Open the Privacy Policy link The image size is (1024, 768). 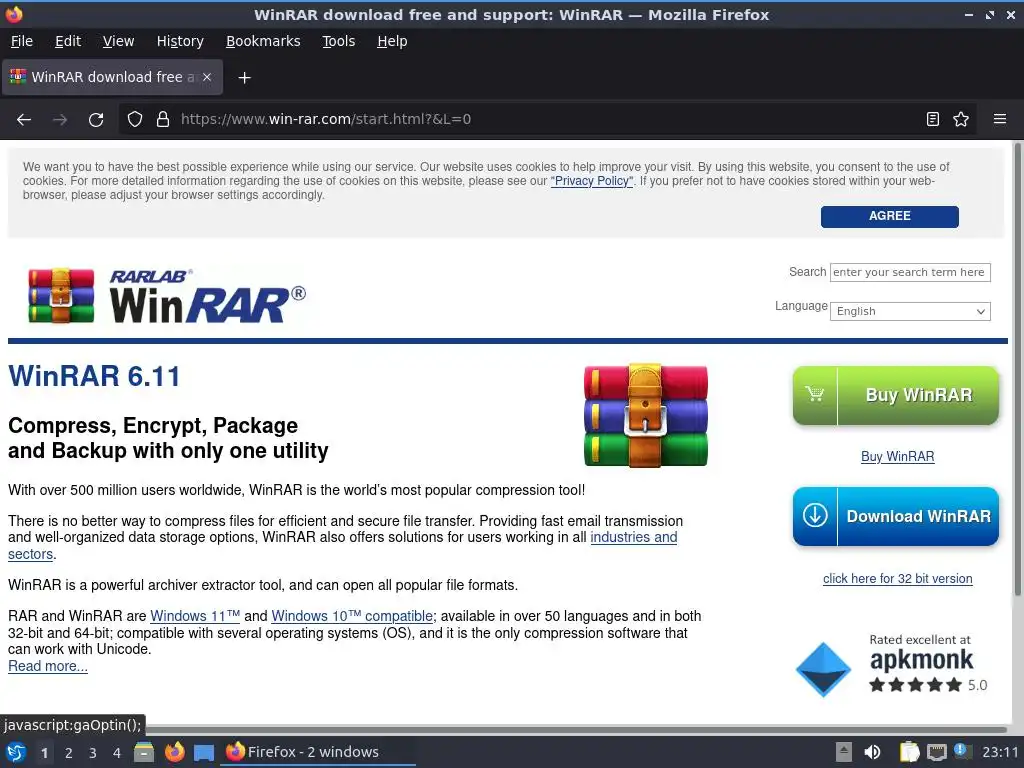592,181
